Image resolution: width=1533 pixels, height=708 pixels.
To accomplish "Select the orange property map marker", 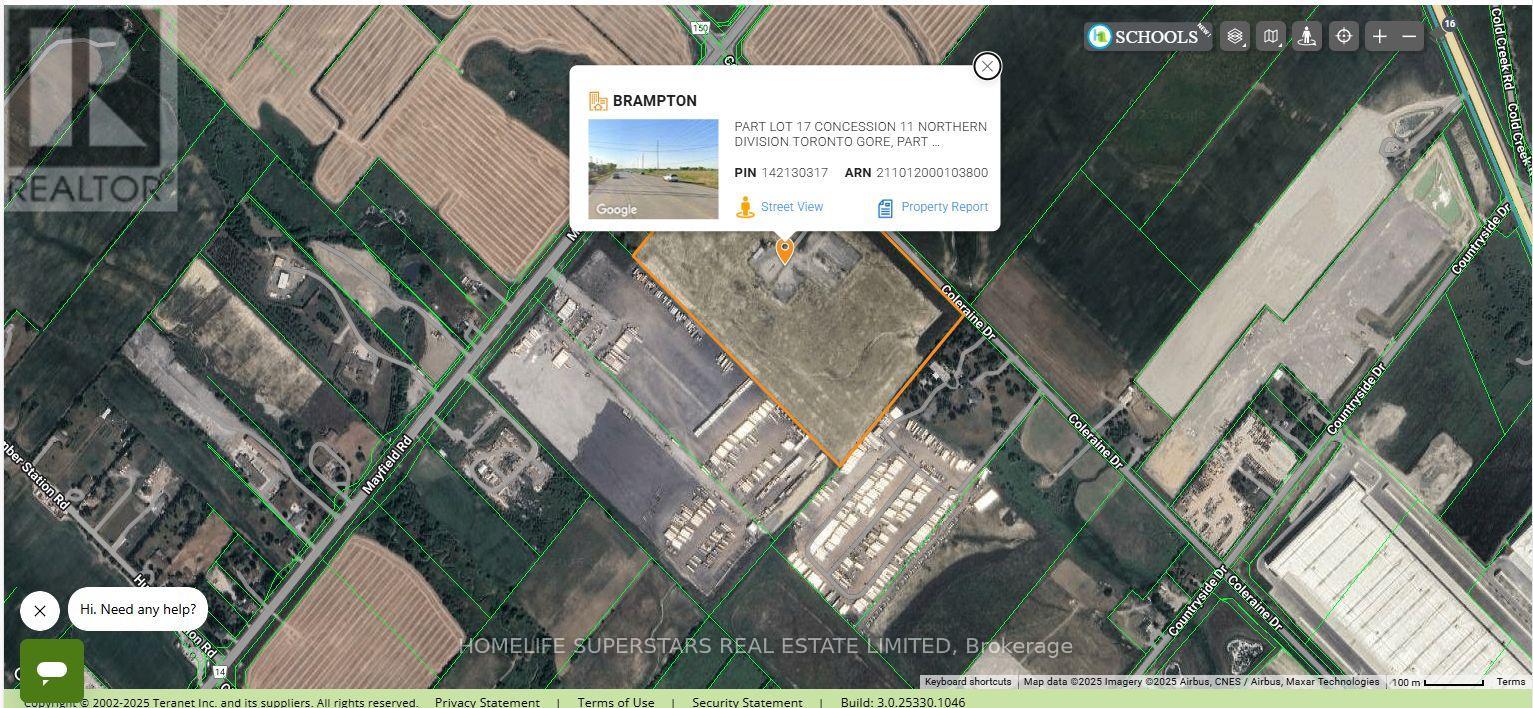I will point(785,251).
